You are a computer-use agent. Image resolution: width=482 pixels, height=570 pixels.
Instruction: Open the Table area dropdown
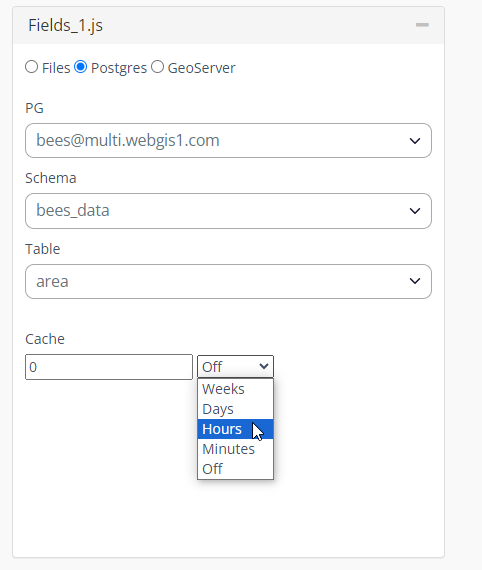click(x=228, y=281)
